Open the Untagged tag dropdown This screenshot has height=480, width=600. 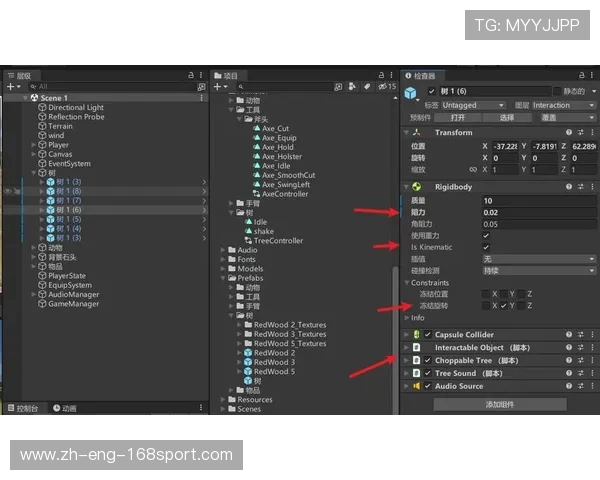(x=473, y=105)
